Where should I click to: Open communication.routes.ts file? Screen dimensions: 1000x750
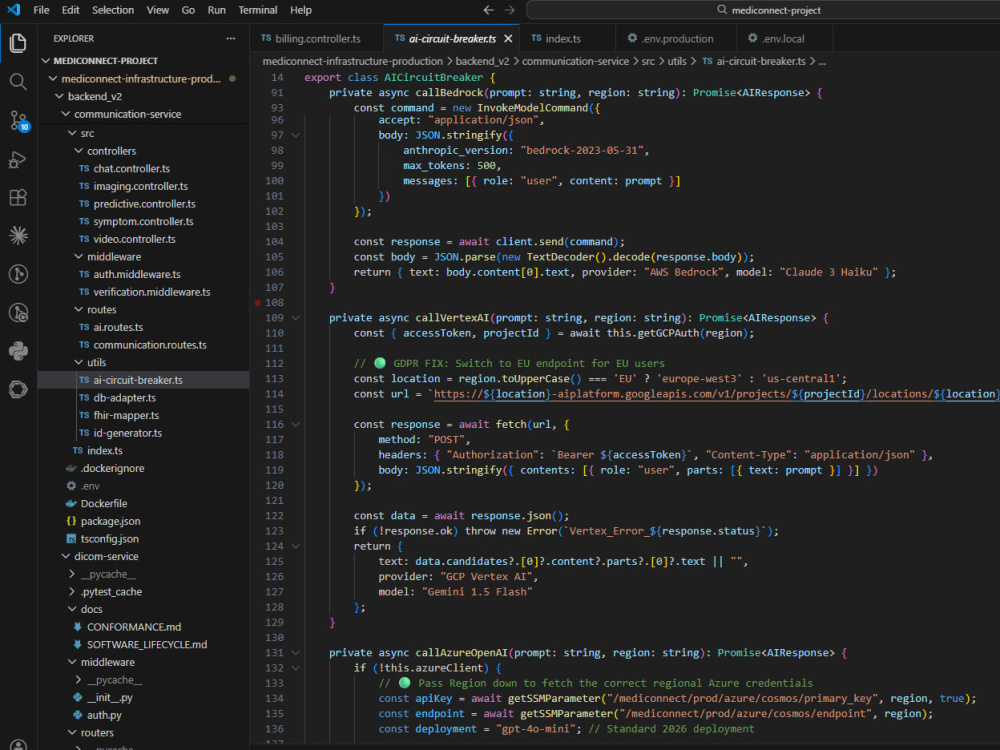[x=150, y=344]
